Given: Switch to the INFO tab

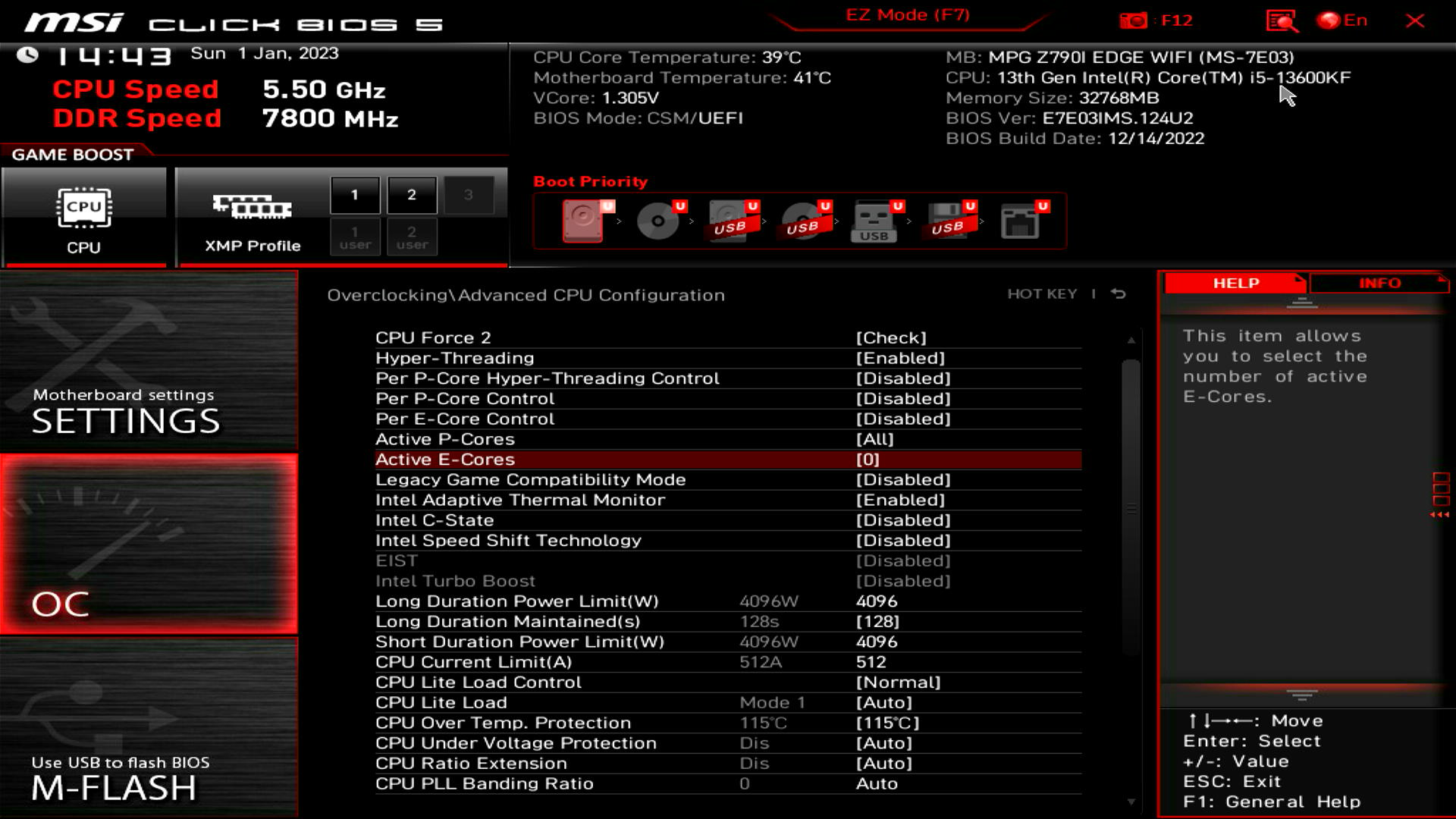Looking at the screenshot, I should click(x=1379, y=283).
